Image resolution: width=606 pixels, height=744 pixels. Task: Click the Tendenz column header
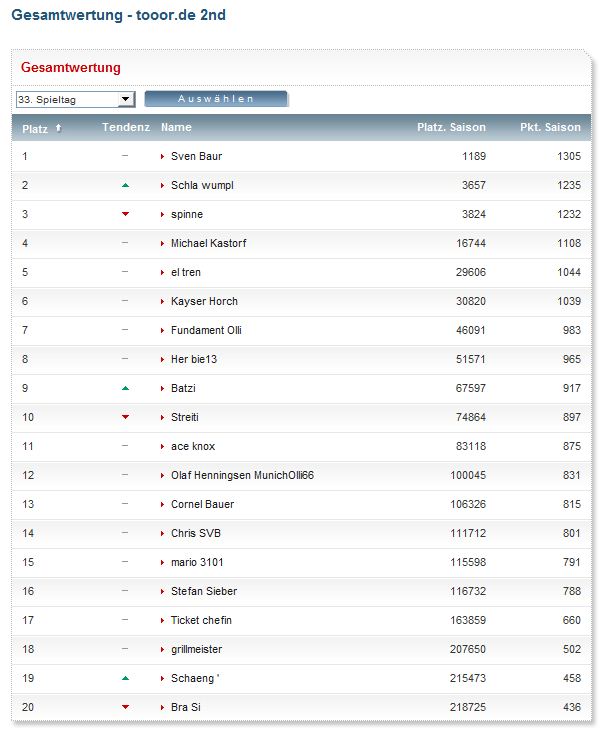(x=125, y=128)
